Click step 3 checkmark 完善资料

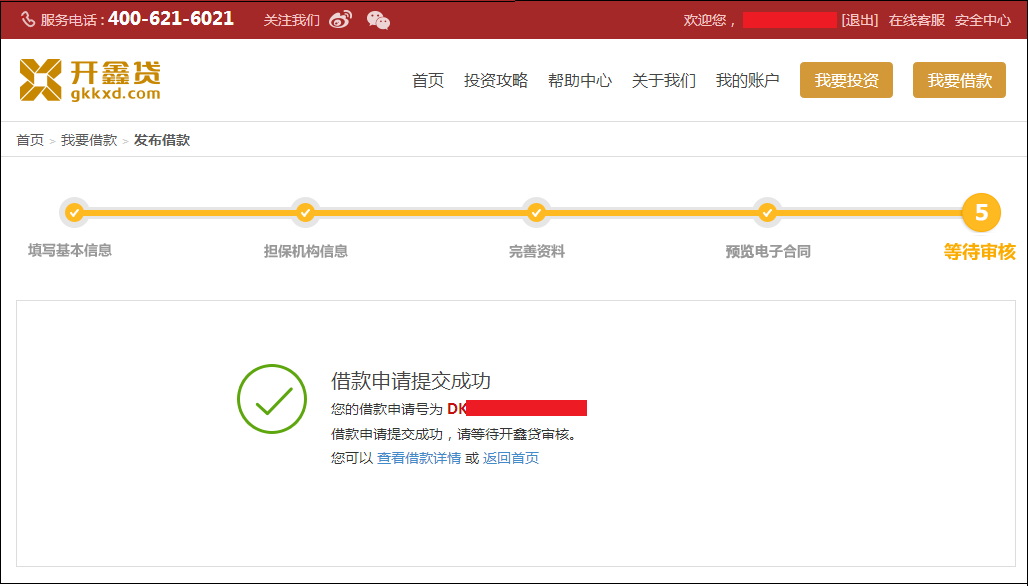point(536,212)
